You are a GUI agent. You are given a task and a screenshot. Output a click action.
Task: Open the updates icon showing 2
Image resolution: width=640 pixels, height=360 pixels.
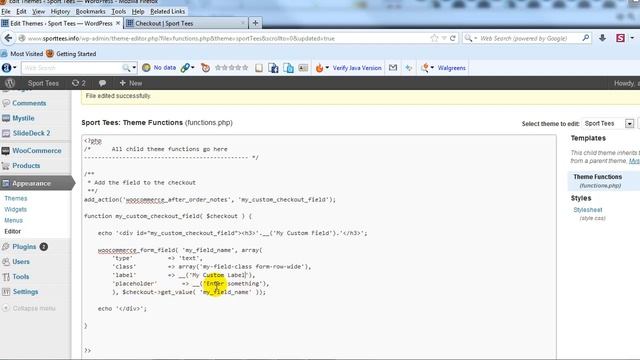coord(78,83)
